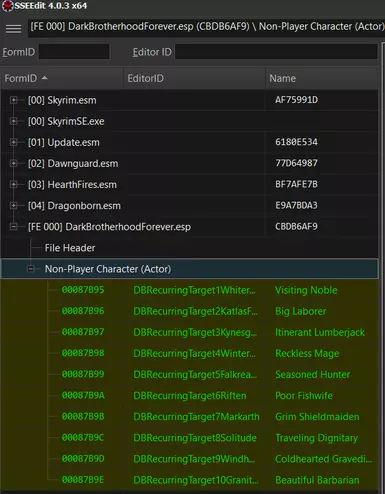Select the [03] HearthFires.esm row
The height and width of the screenshot is (494, 385).
(190, 184)
